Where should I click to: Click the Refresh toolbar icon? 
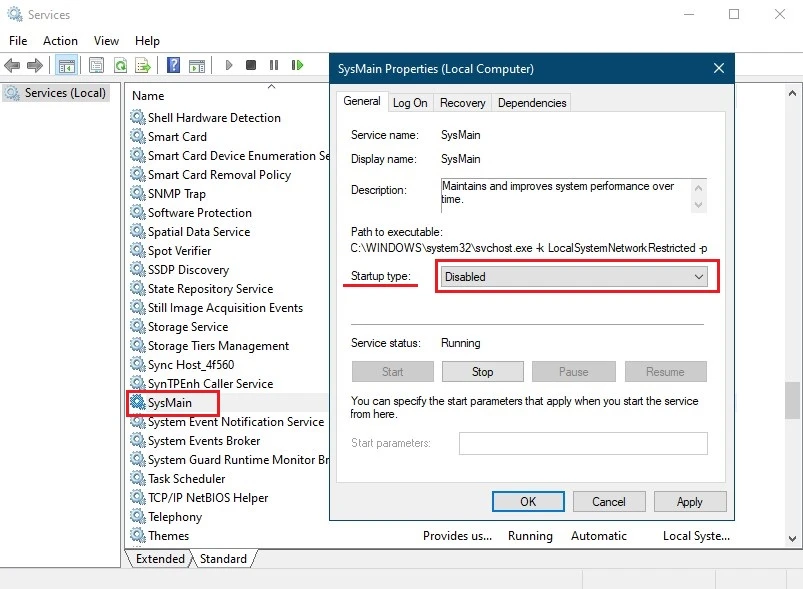tap(120, 65)
